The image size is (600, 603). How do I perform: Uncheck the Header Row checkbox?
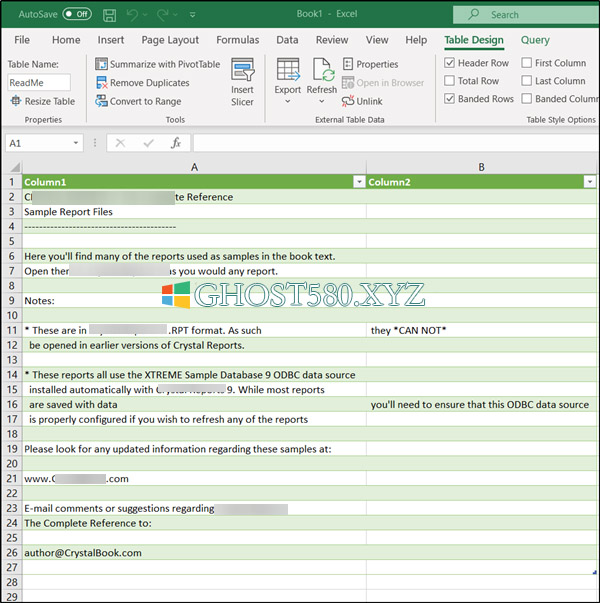click(x=449, y=63)
